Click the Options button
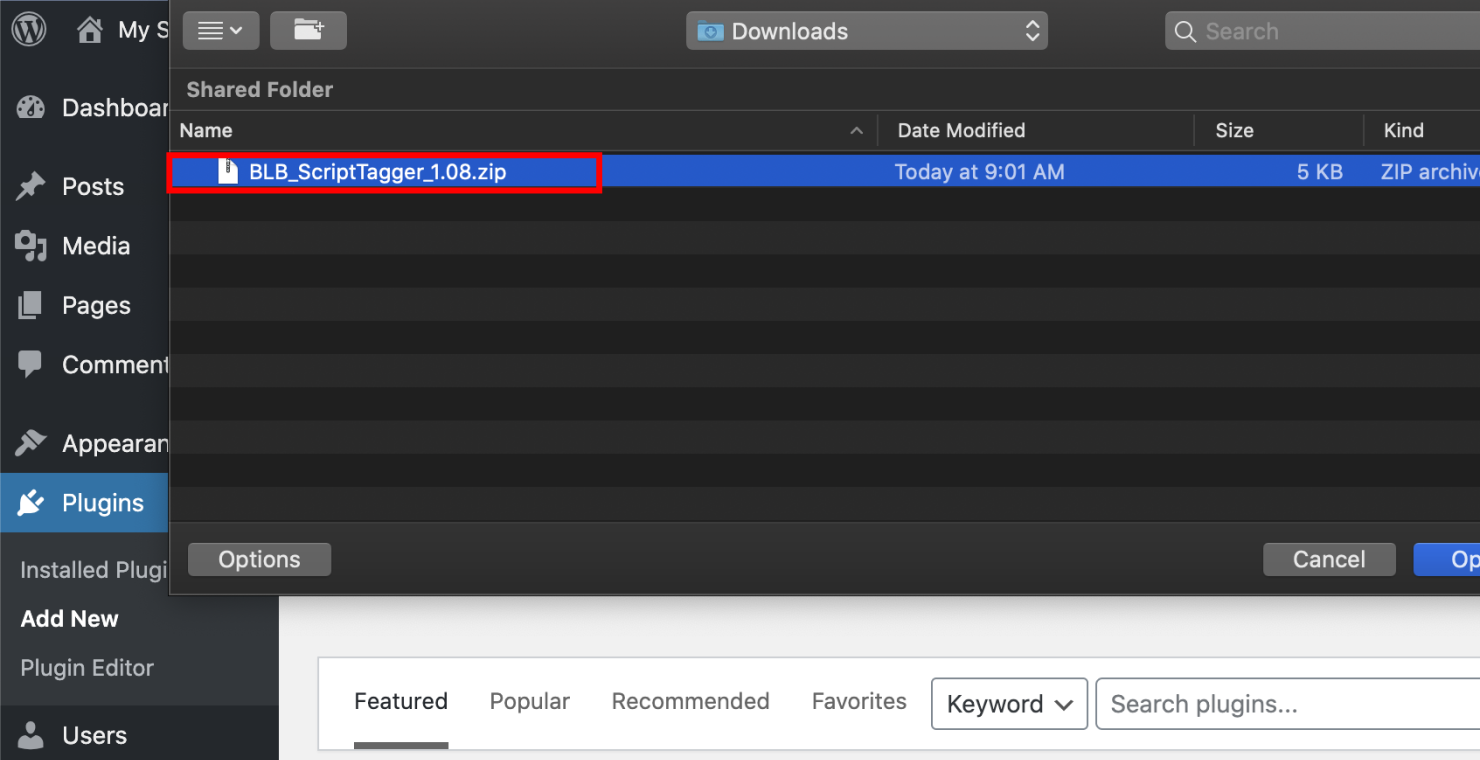 259,560
